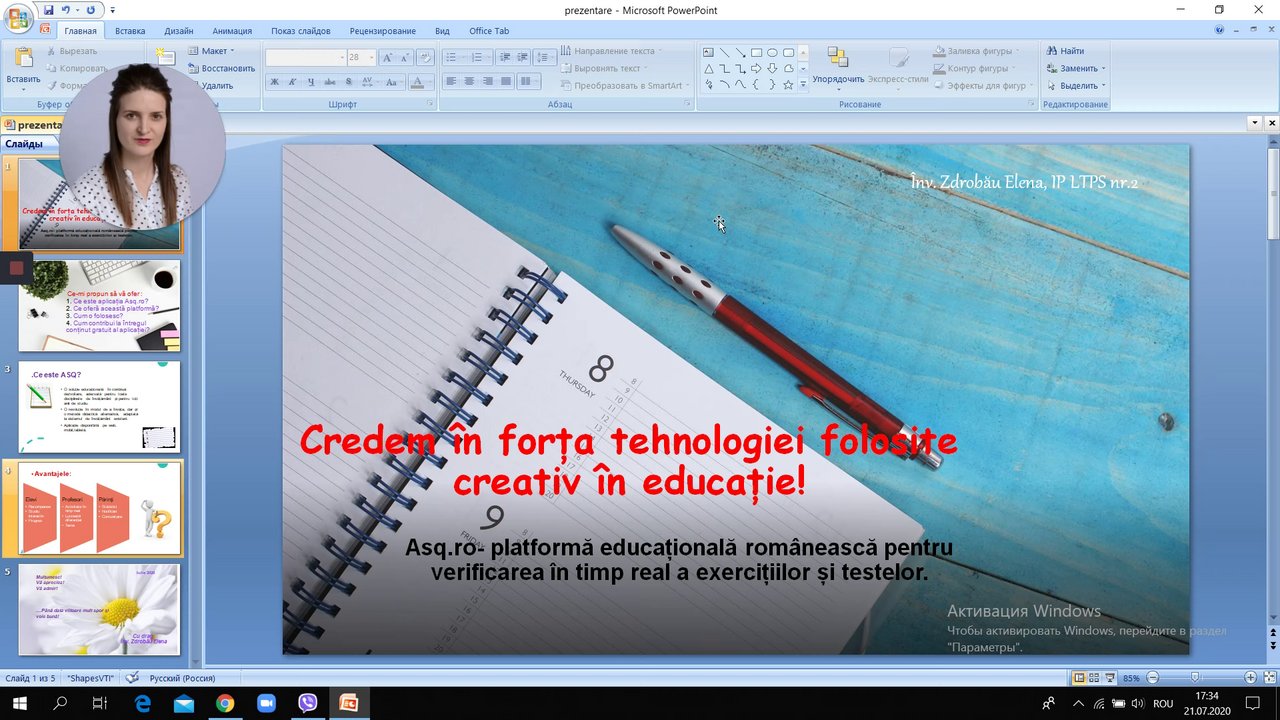Align text left in paragraph group
This screenshot has height=720, width=1280.
pos(452,82)
